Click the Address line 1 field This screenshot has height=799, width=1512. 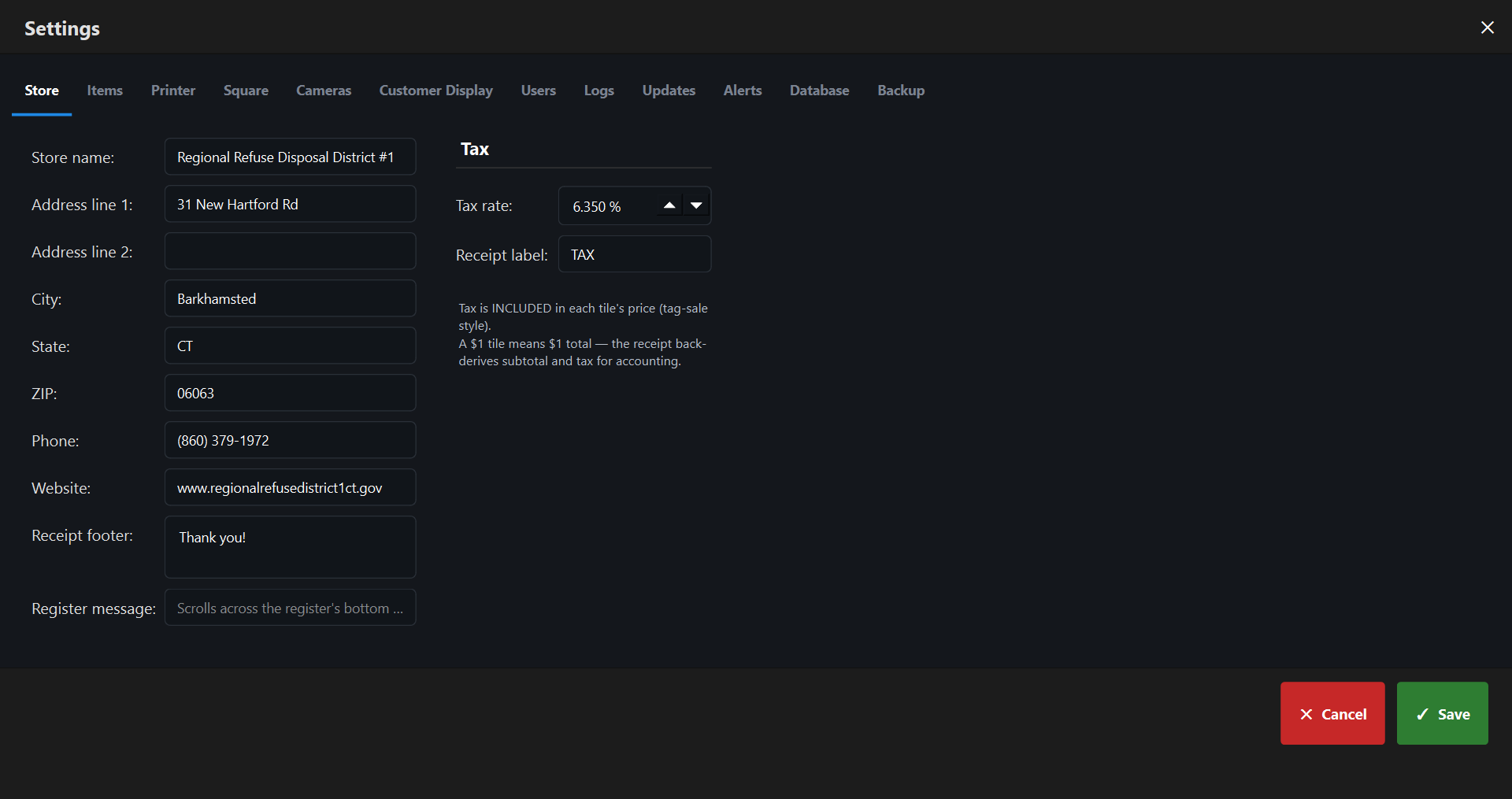(290, 204)
